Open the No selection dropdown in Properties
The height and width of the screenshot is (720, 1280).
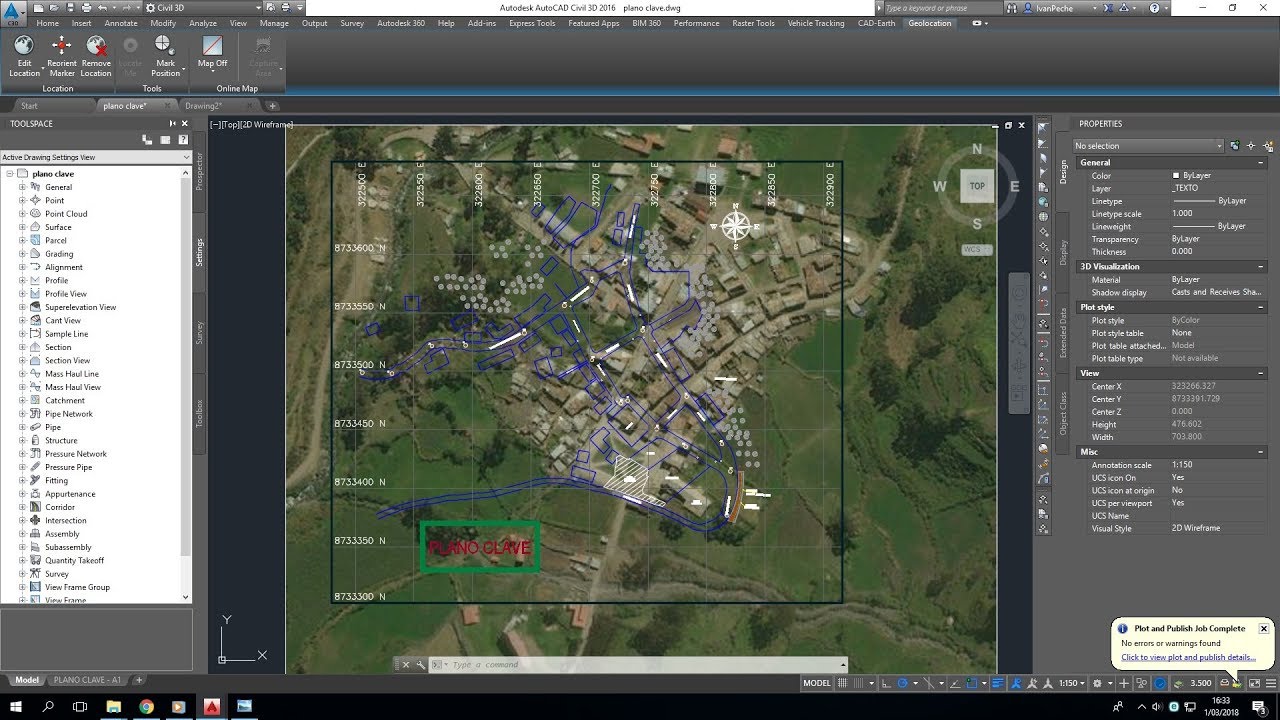[x=1148, y=146]
